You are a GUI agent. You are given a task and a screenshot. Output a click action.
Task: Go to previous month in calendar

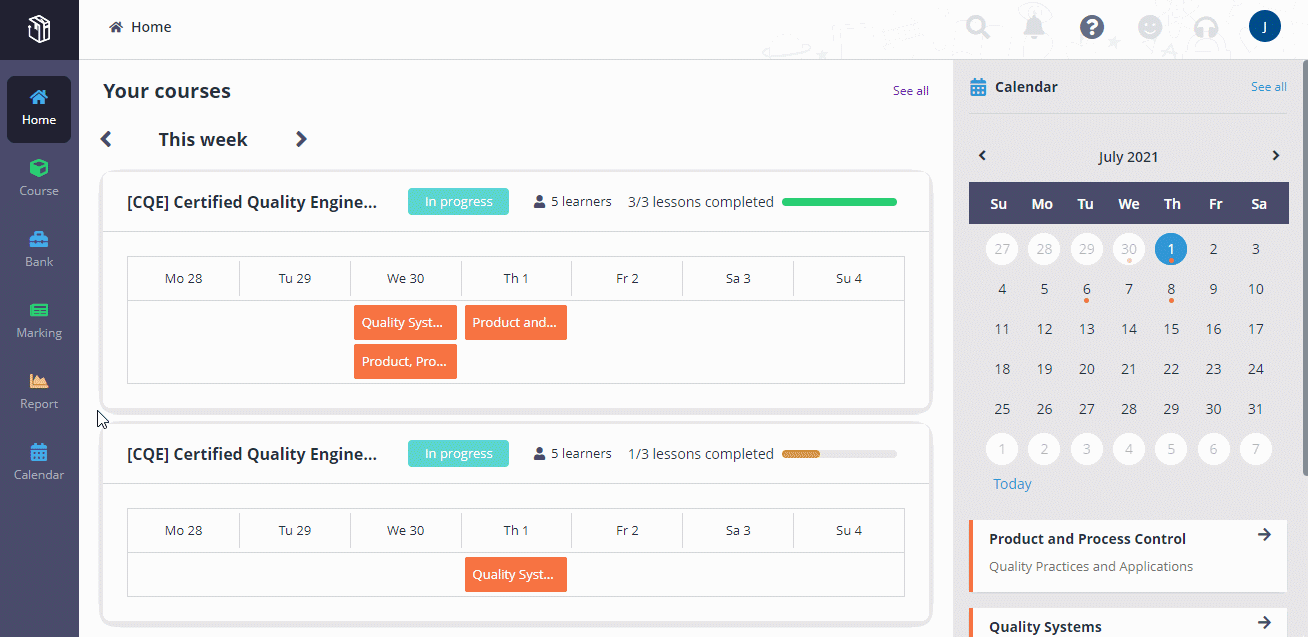pos(982,155)
